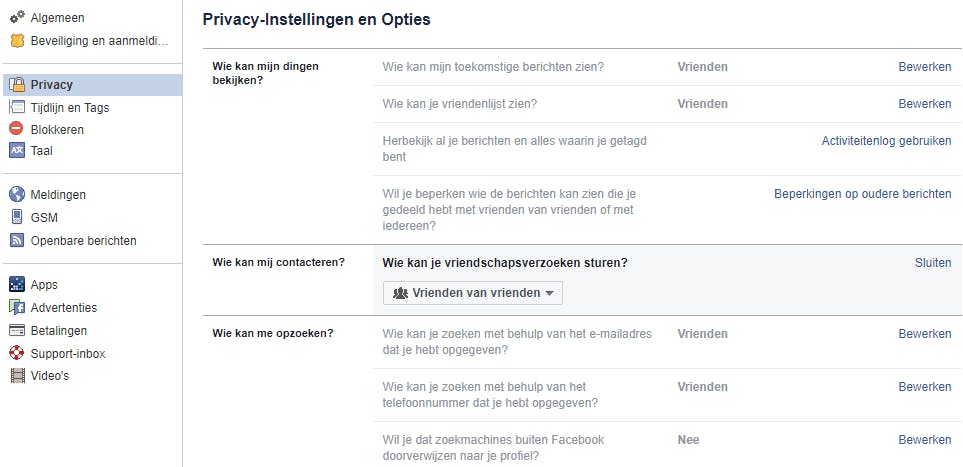Click the GSM phone icon
Image resolution: width=963 pixels, height=467 pixels.
[x=16, y=217]
